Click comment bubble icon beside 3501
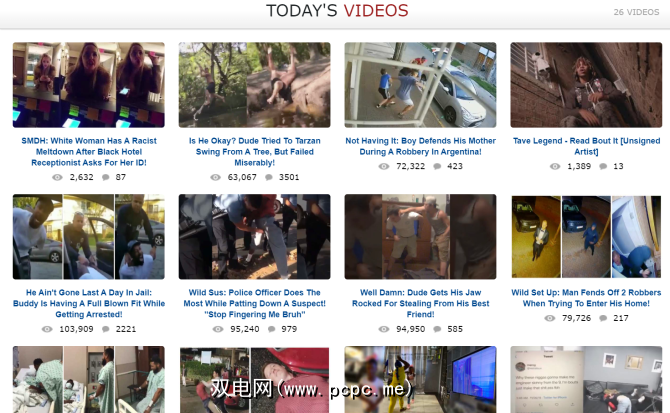 click(269, 177)
